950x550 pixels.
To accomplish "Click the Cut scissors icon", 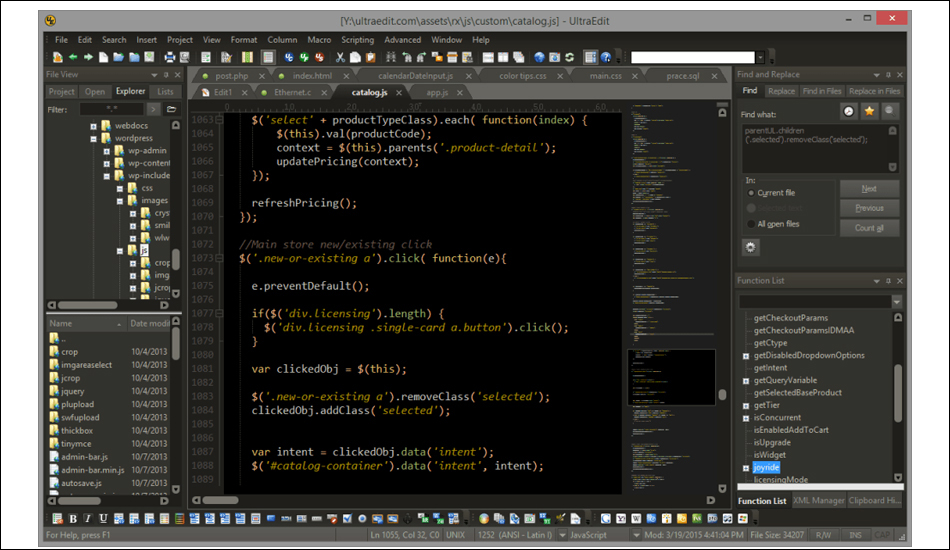I will click(340, 57).
